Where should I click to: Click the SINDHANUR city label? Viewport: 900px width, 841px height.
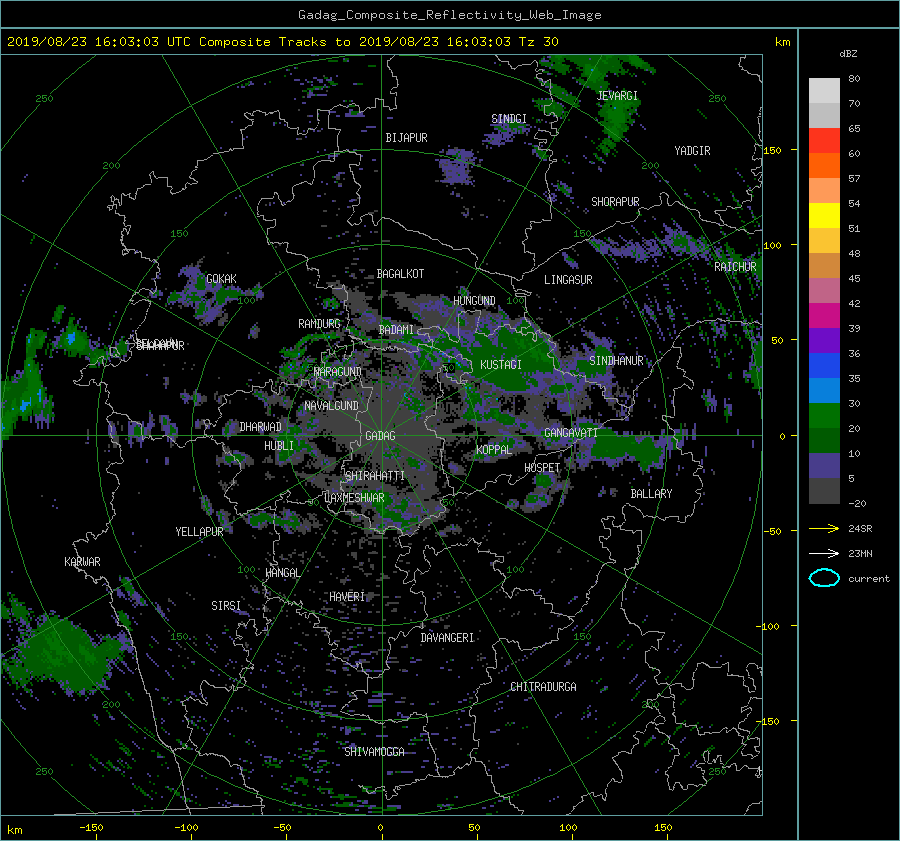[616, 361]
